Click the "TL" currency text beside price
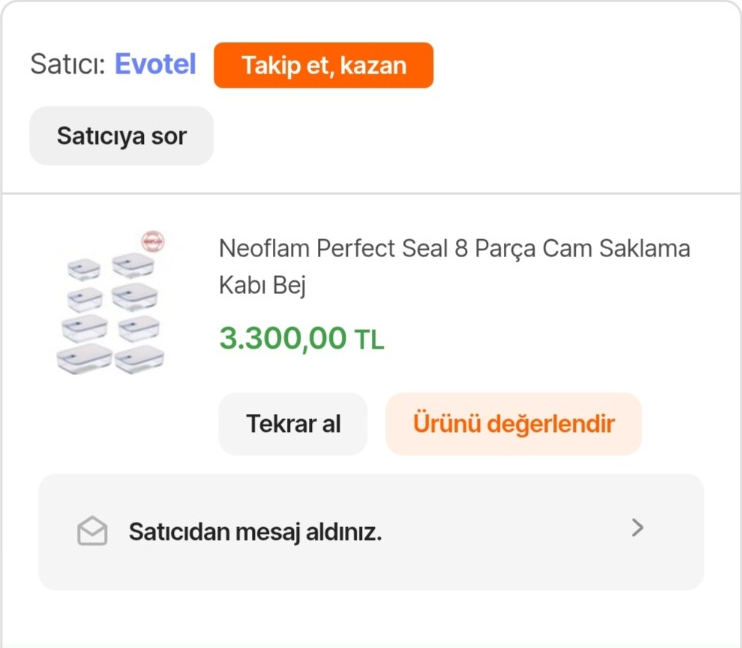The image size is (742, 648). (x=369, y=340)
